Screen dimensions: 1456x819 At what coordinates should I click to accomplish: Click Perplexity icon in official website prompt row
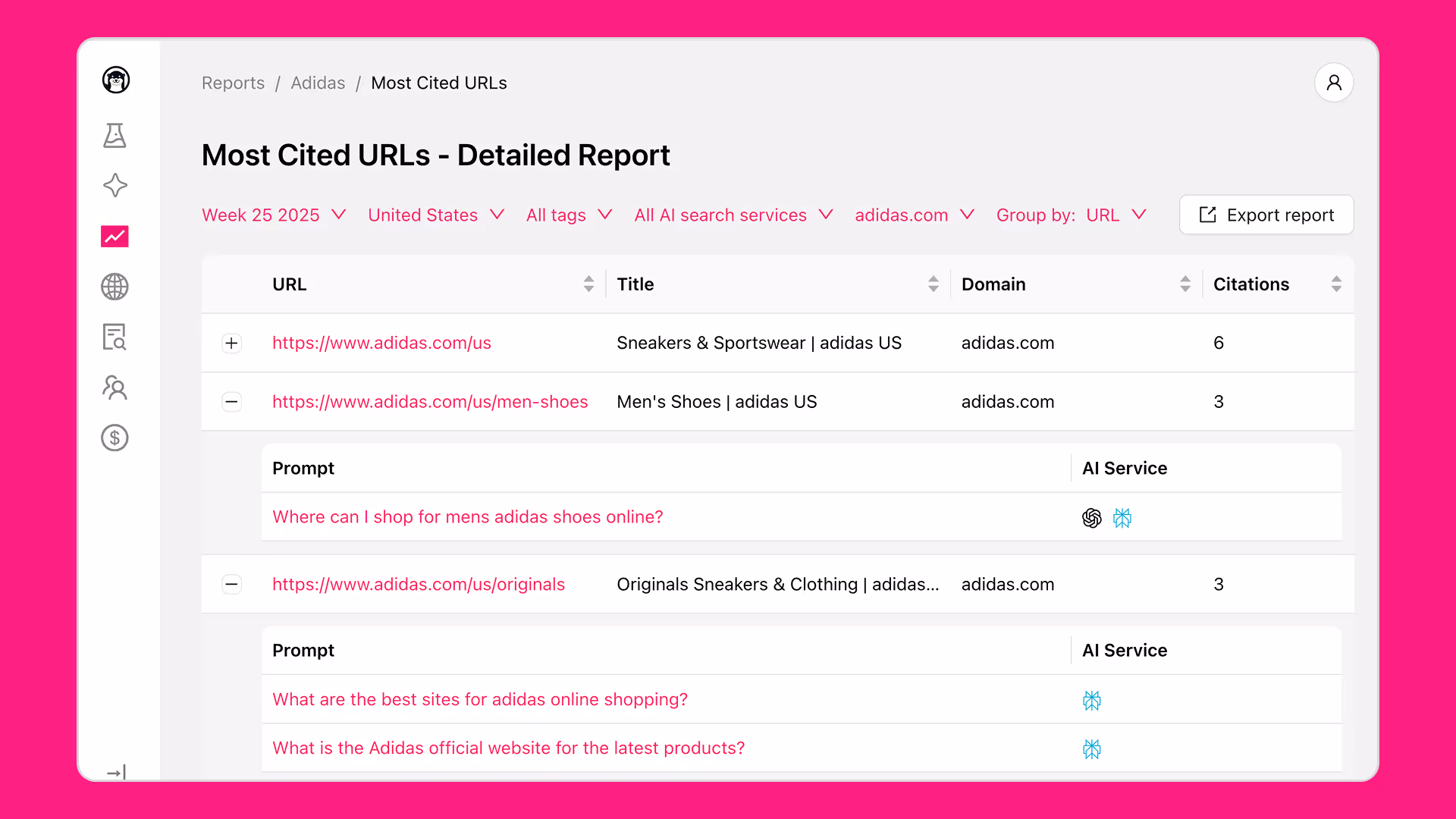point(1092,749)
